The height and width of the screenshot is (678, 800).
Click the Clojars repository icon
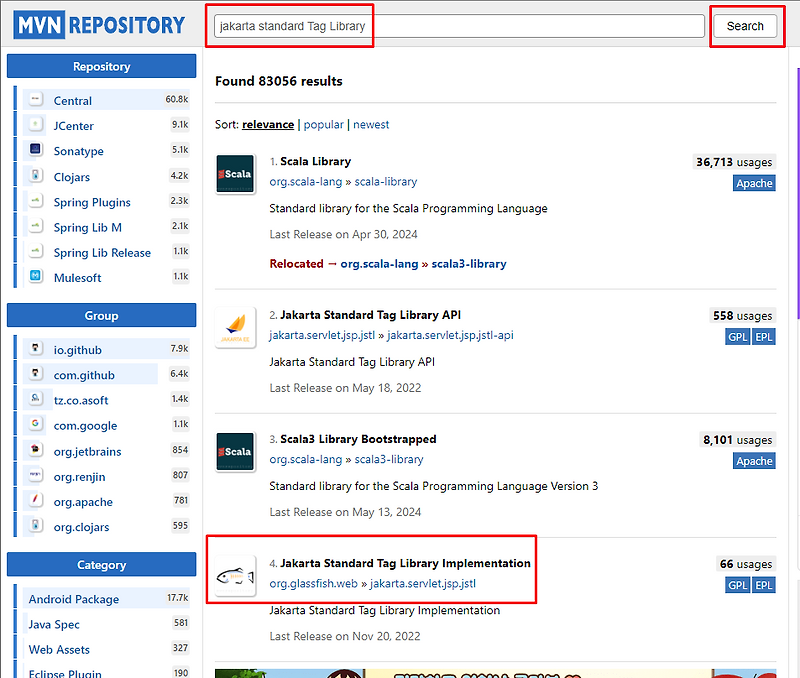[x=35, y=175]
